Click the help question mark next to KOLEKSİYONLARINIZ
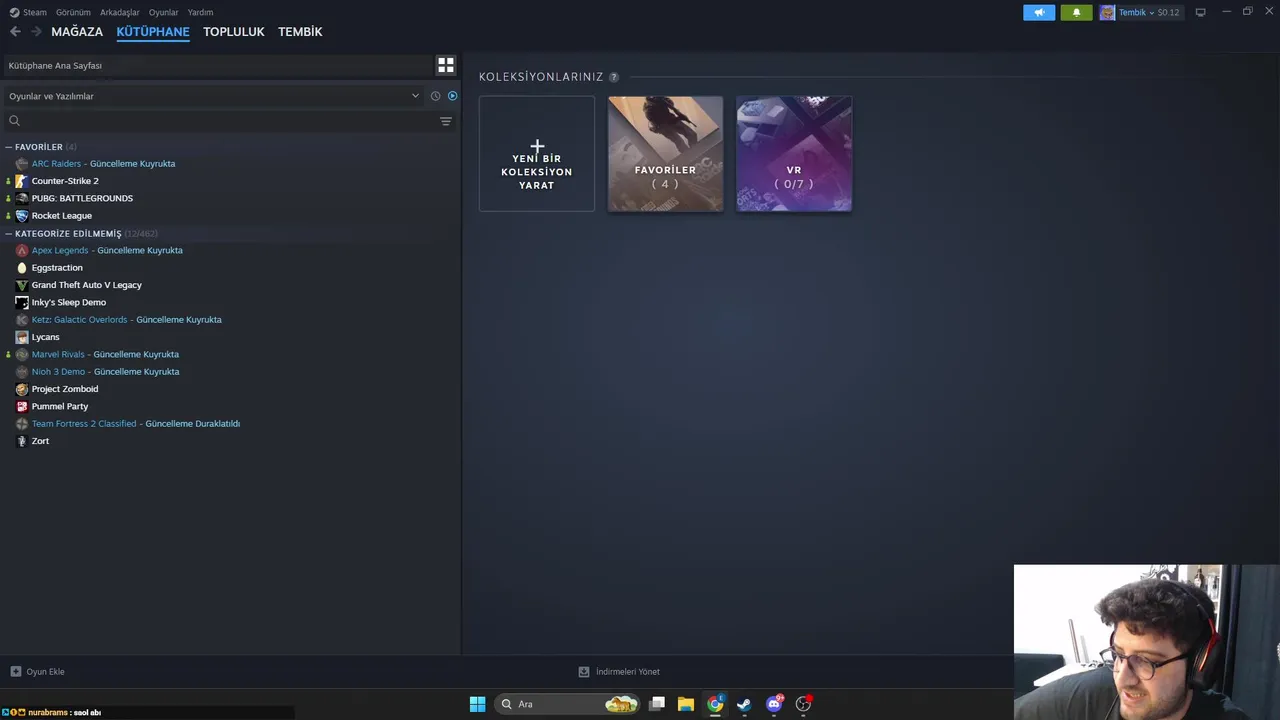 [x=614, y=77]
